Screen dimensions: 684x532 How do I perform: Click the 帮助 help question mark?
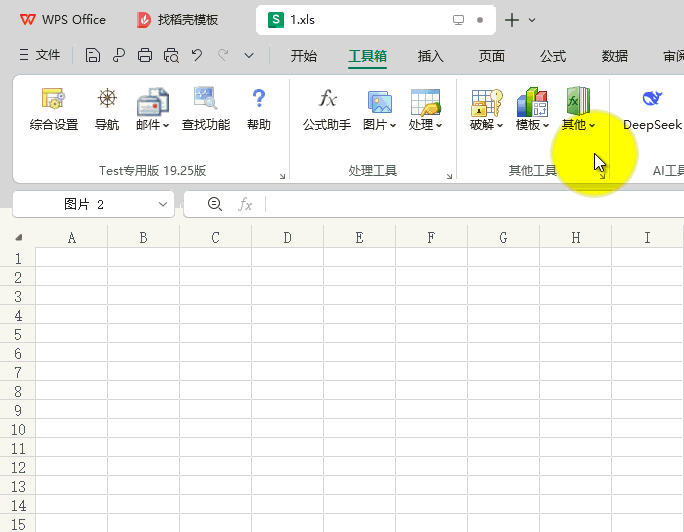(x=259, y=109)
